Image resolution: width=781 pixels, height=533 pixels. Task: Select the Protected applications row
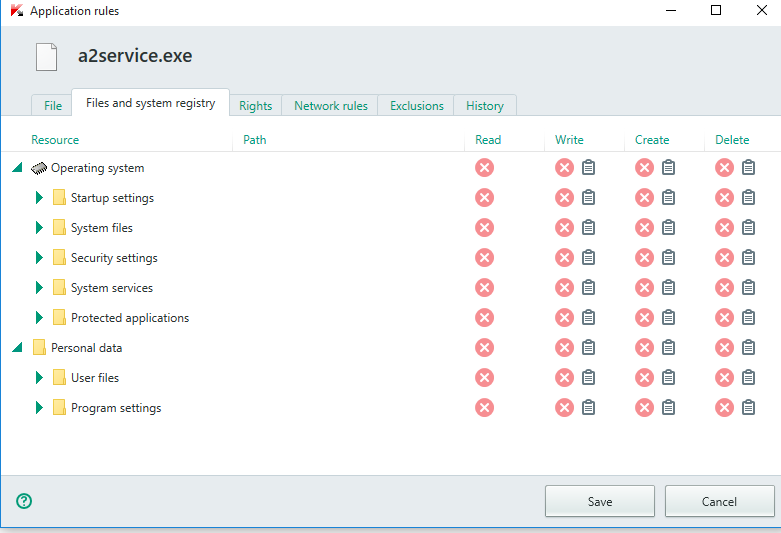click(x=130, y=318)
